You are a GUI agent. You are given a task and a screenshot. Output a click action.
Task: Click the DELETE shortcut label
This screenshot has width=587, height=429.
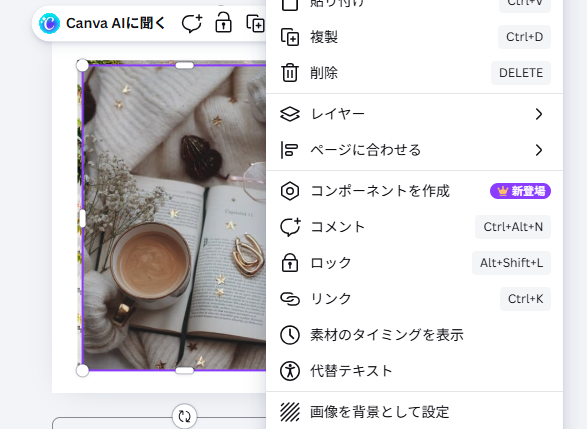click(x=521, y=73)
